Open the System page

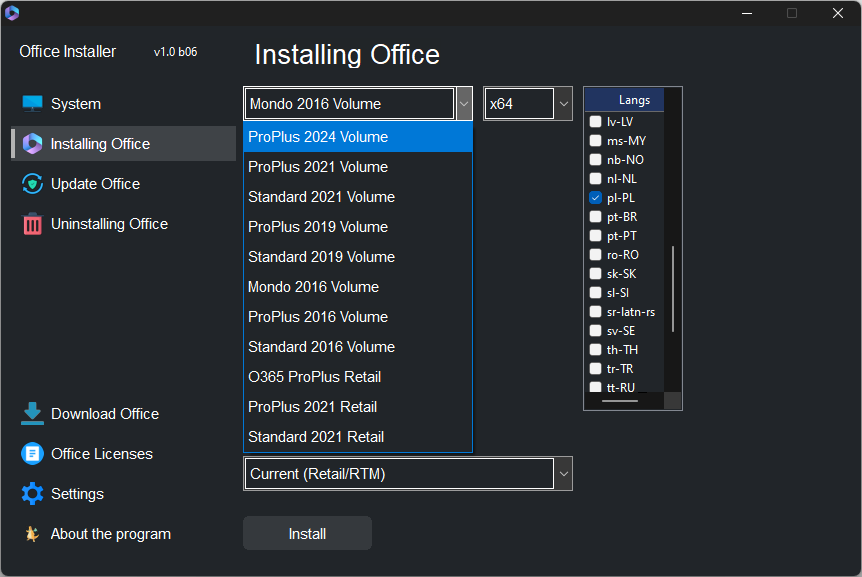(123, 104)
